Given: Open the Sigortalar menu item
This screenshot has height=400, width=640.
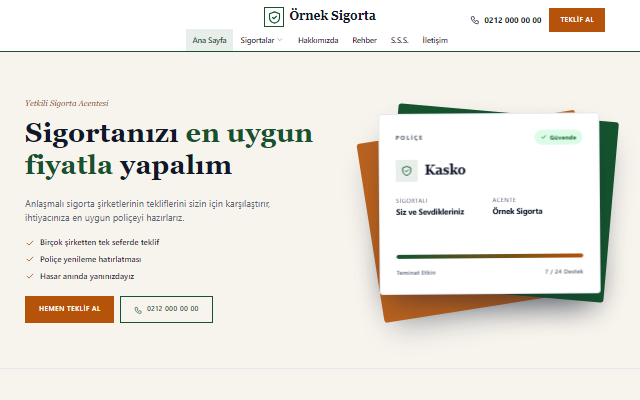Looking at the screenshot, I should click(x=262, y=40).
